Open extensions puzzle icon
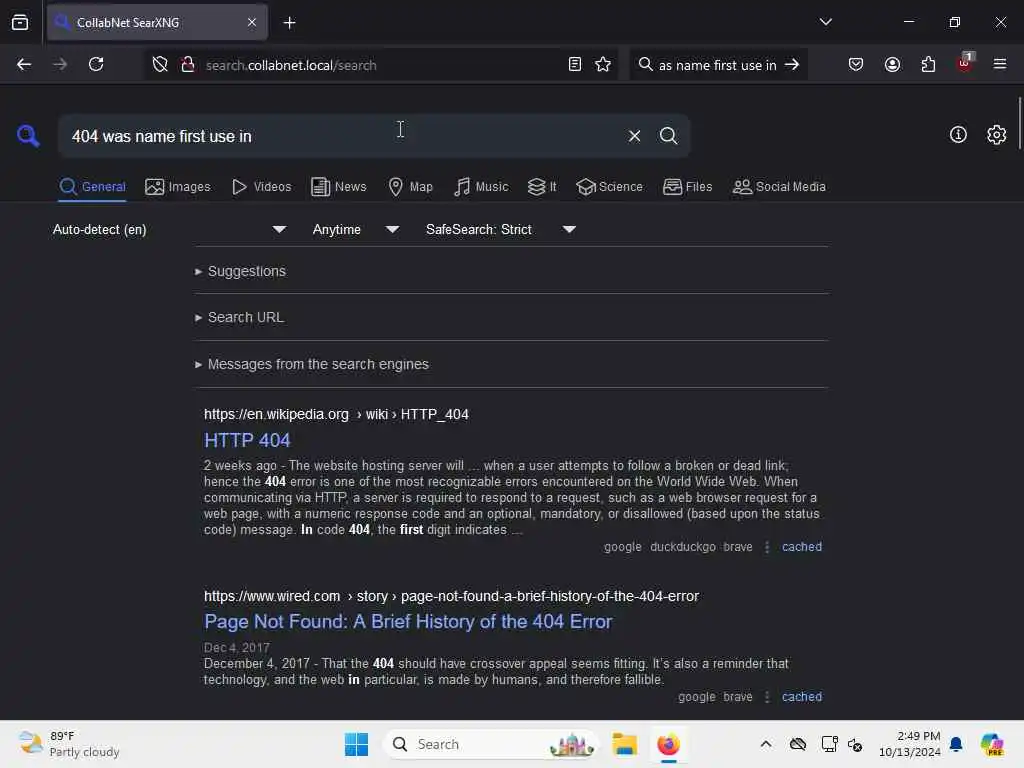Viewport: 1024px width, 768px height. (928, 64)
